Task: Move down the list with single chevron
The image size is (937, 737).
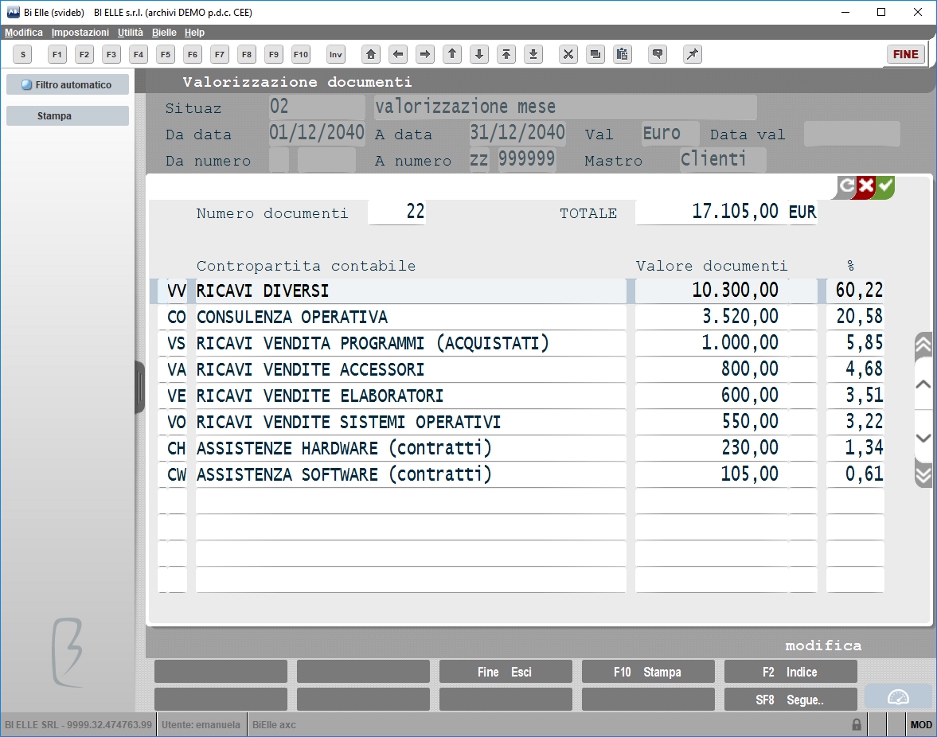Action: pyautogui.click(x=923, y=438)
